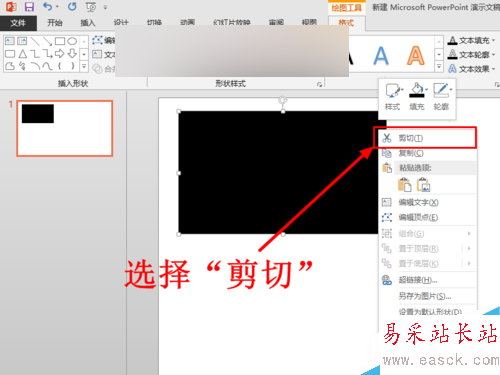Expand the full shapes gallery
500x375 pixels.
84,66
